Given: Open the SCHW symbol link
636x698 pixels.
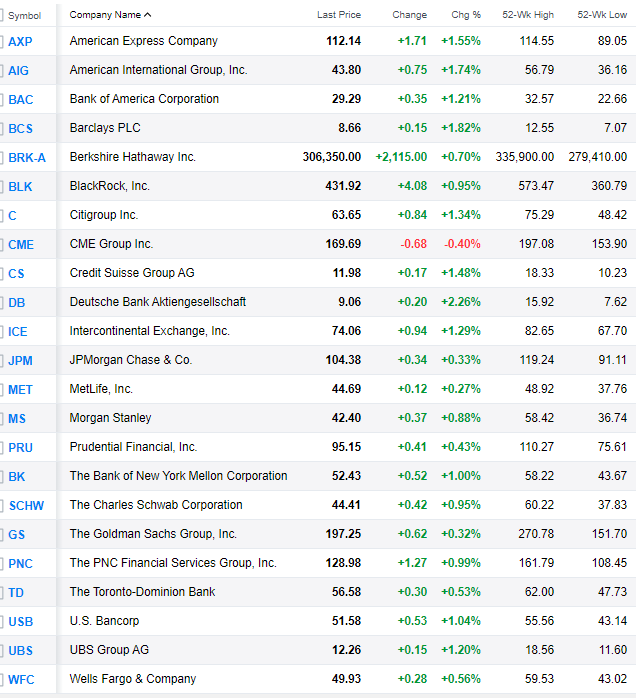Looking at the screenshot, I should [26, 506].
